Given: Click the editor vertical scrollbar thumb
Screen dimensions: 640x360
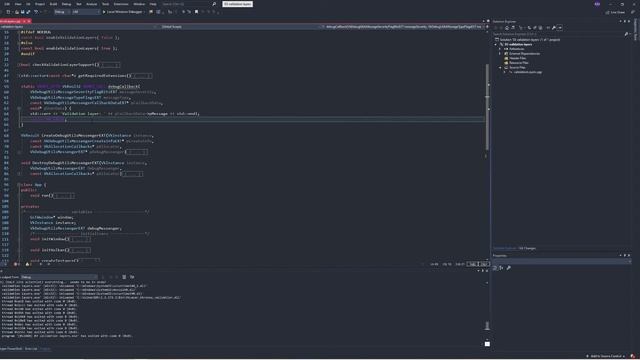Looking at the screenshot, I should click(487, 107).
